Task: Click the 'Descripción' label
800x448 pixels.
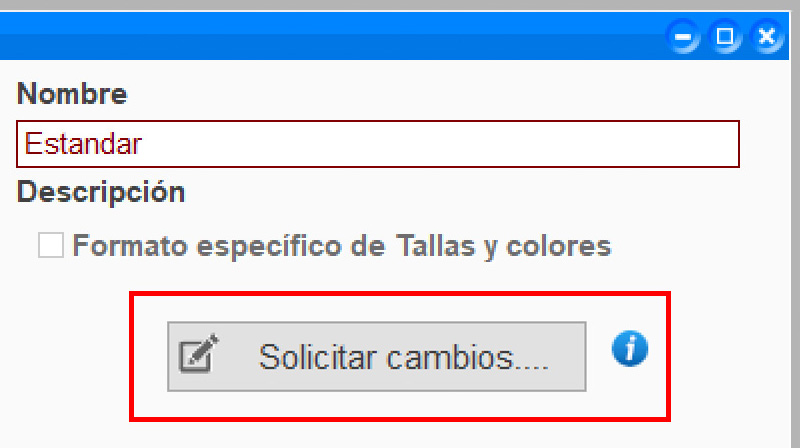Action: pos(101,192)
